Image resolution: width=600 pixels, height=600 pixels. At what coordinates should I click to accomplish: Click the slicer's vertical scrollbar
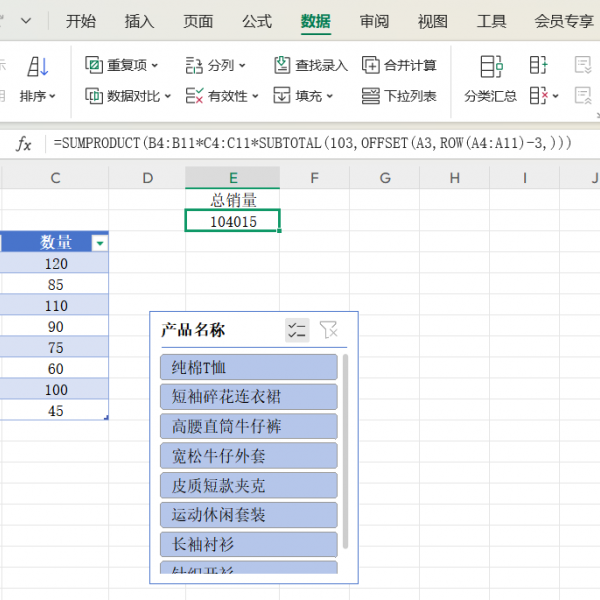[346, 450]
